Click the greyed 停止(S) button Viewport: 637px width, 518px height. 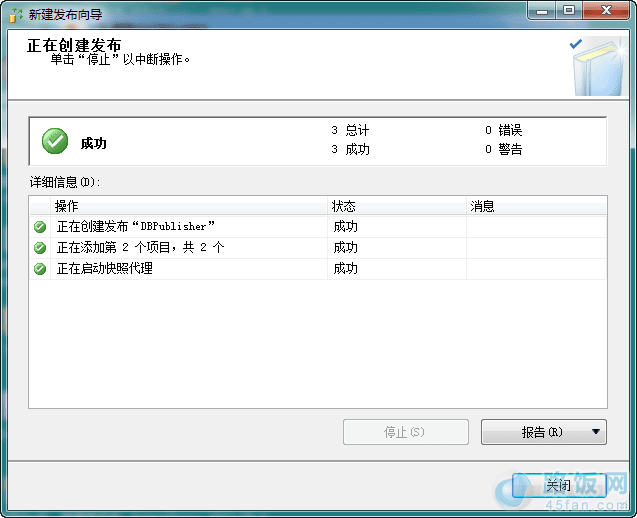(405, 432)
